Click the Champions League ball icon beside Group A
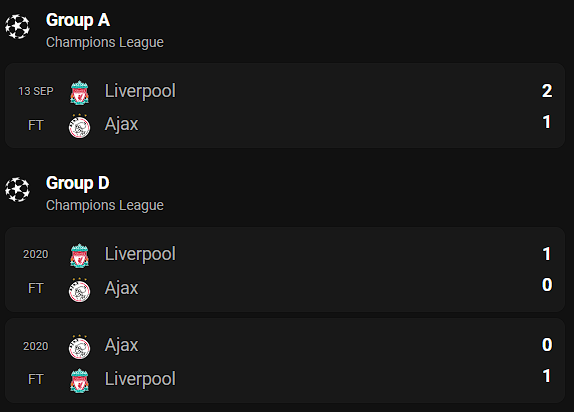This screenshot has width=574, height=412. point(17,26)
